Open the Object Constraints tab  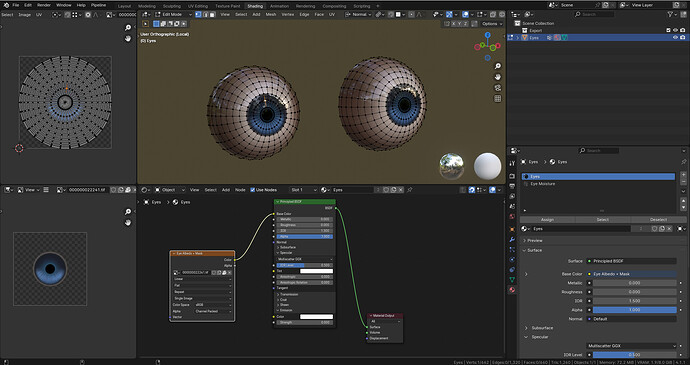(x=512, y=269)
